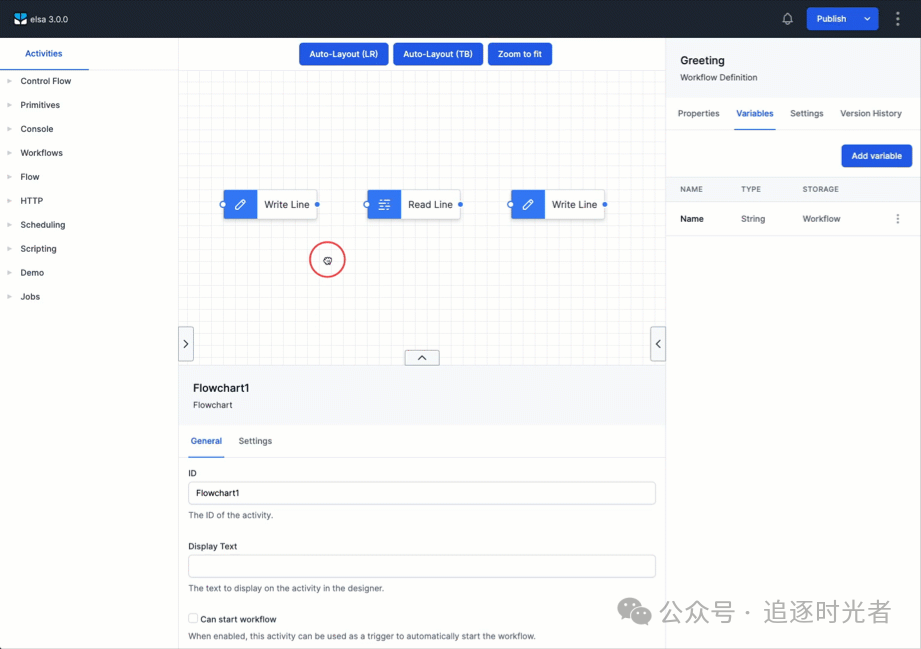Open the notifications bell
921x649 pixels.
(x=787, y=19)
